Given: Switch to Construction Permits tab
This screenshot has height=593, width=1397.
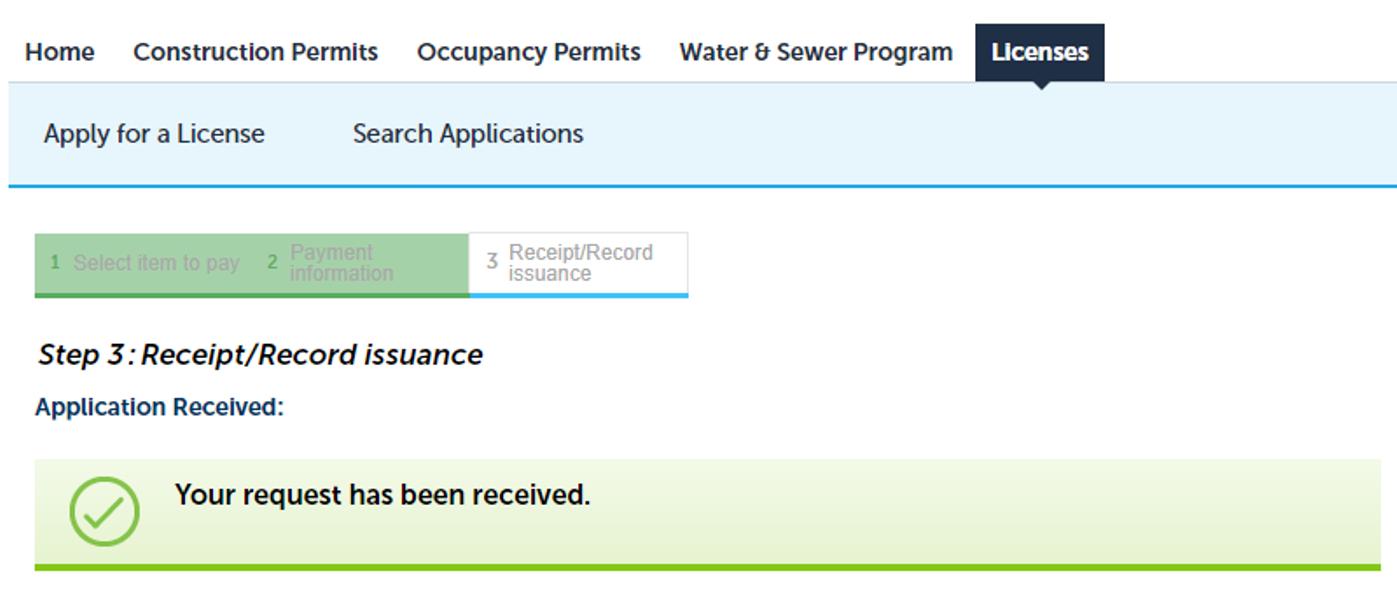Looking at the screenshot, I should pyautogui.click(x=256, y=52).
